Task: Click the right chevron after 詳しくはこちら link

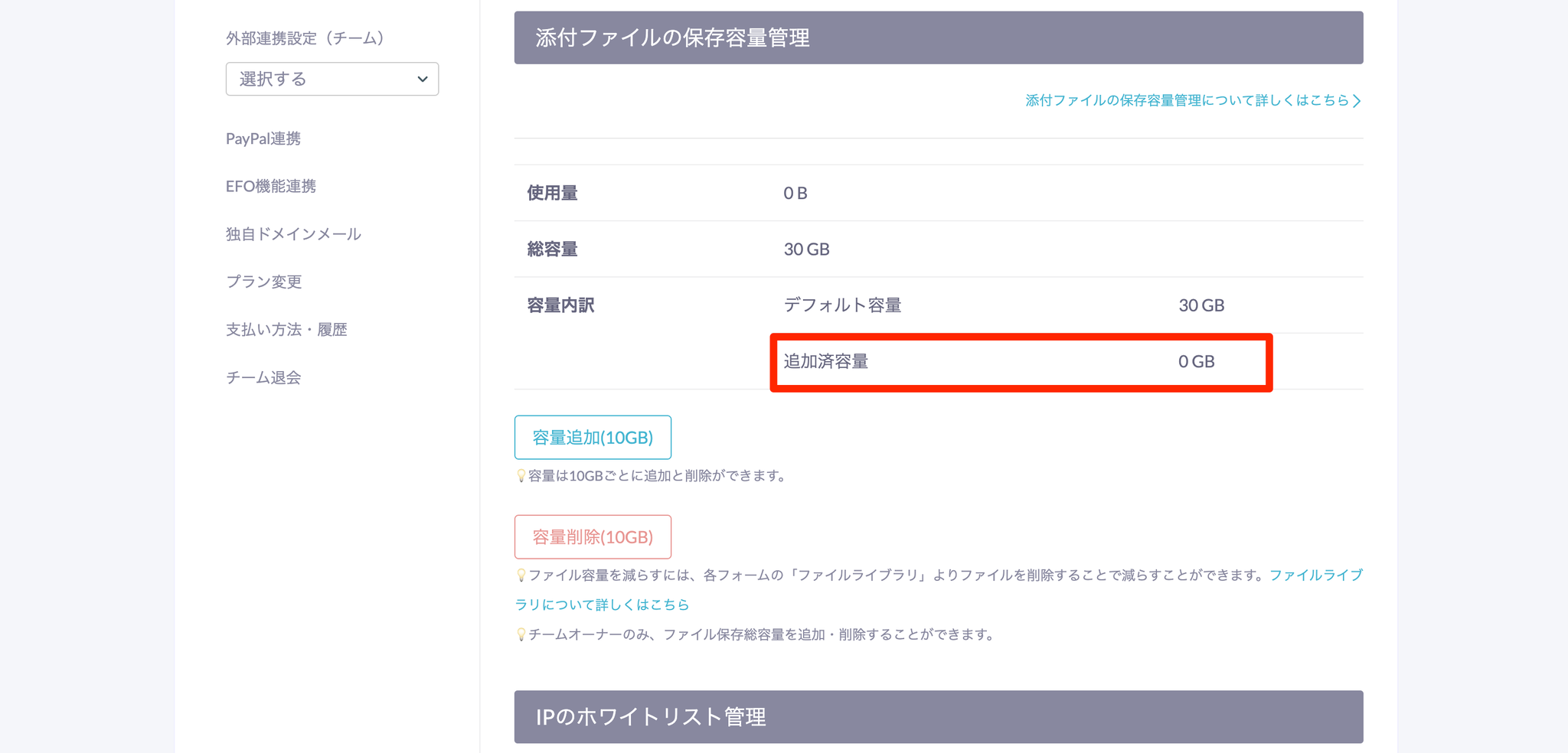Action: (1357, 101)
